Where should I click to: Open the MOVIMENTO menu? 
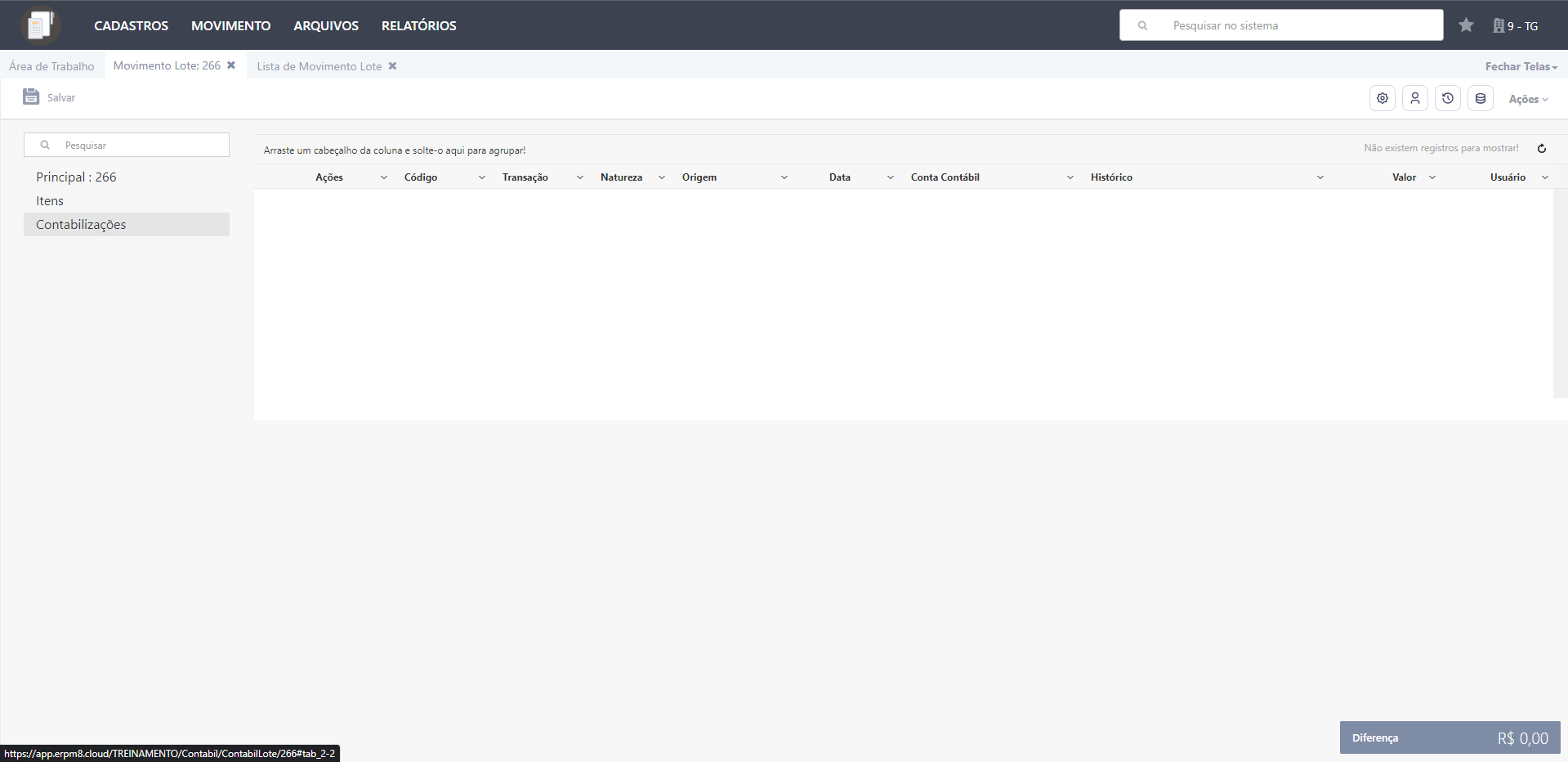230,26
